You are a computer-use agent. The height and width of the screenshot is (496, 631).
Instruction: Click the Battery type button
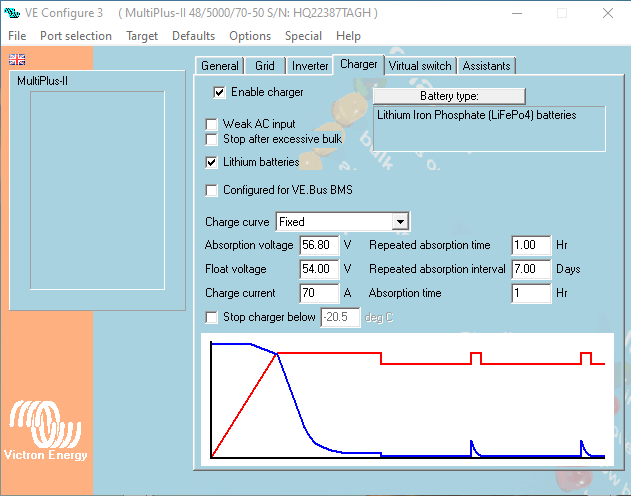point(449,96)
